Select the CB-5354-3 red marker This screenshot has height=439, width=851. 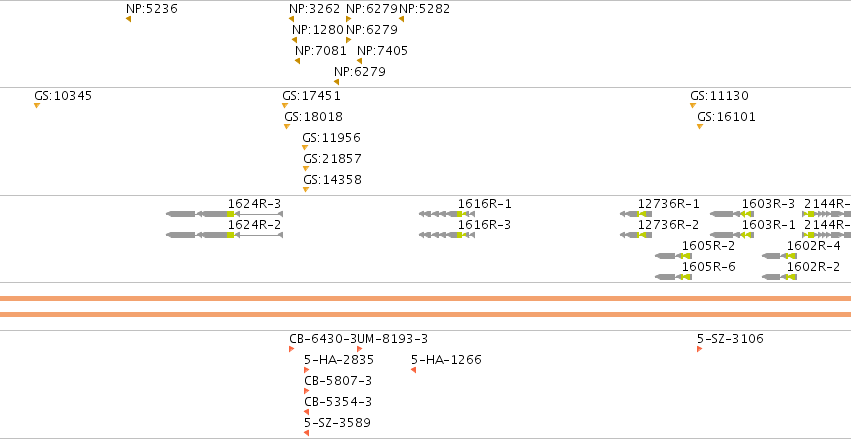(x=307, y=412)
